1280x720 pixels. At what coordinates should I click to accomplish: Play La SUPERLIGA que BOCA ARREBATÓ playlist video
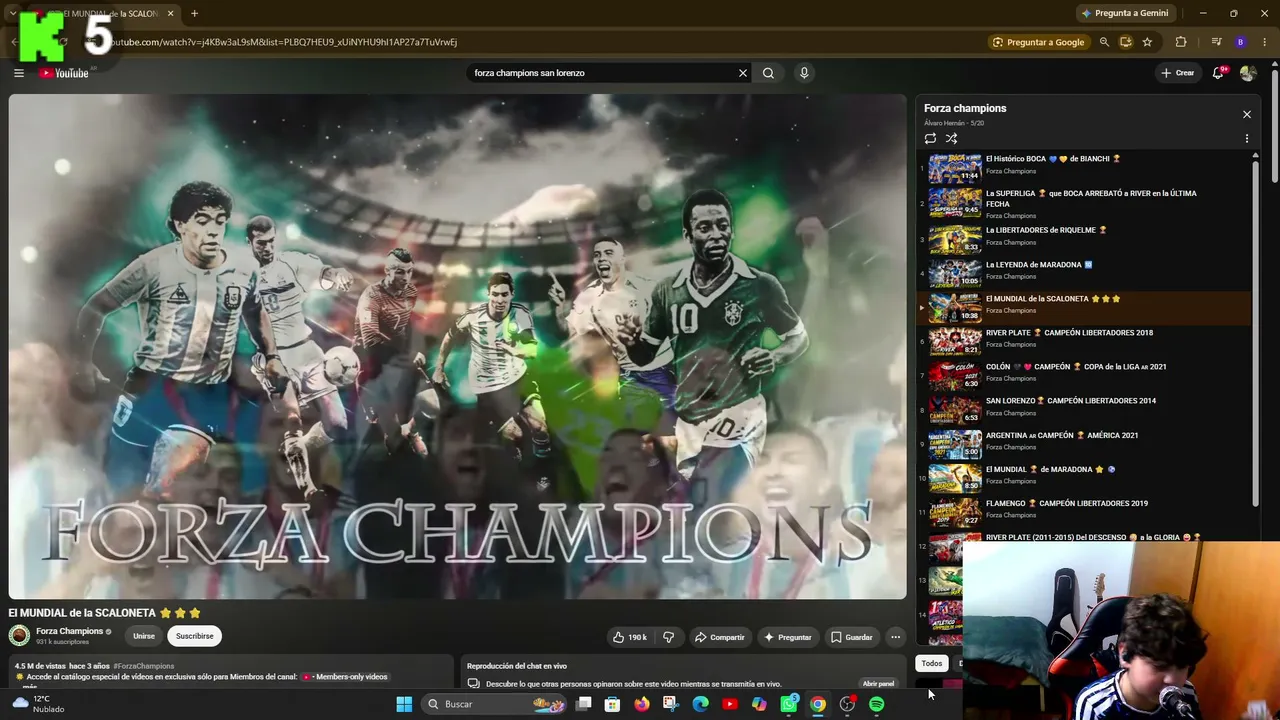click(x=1083, y=203)
